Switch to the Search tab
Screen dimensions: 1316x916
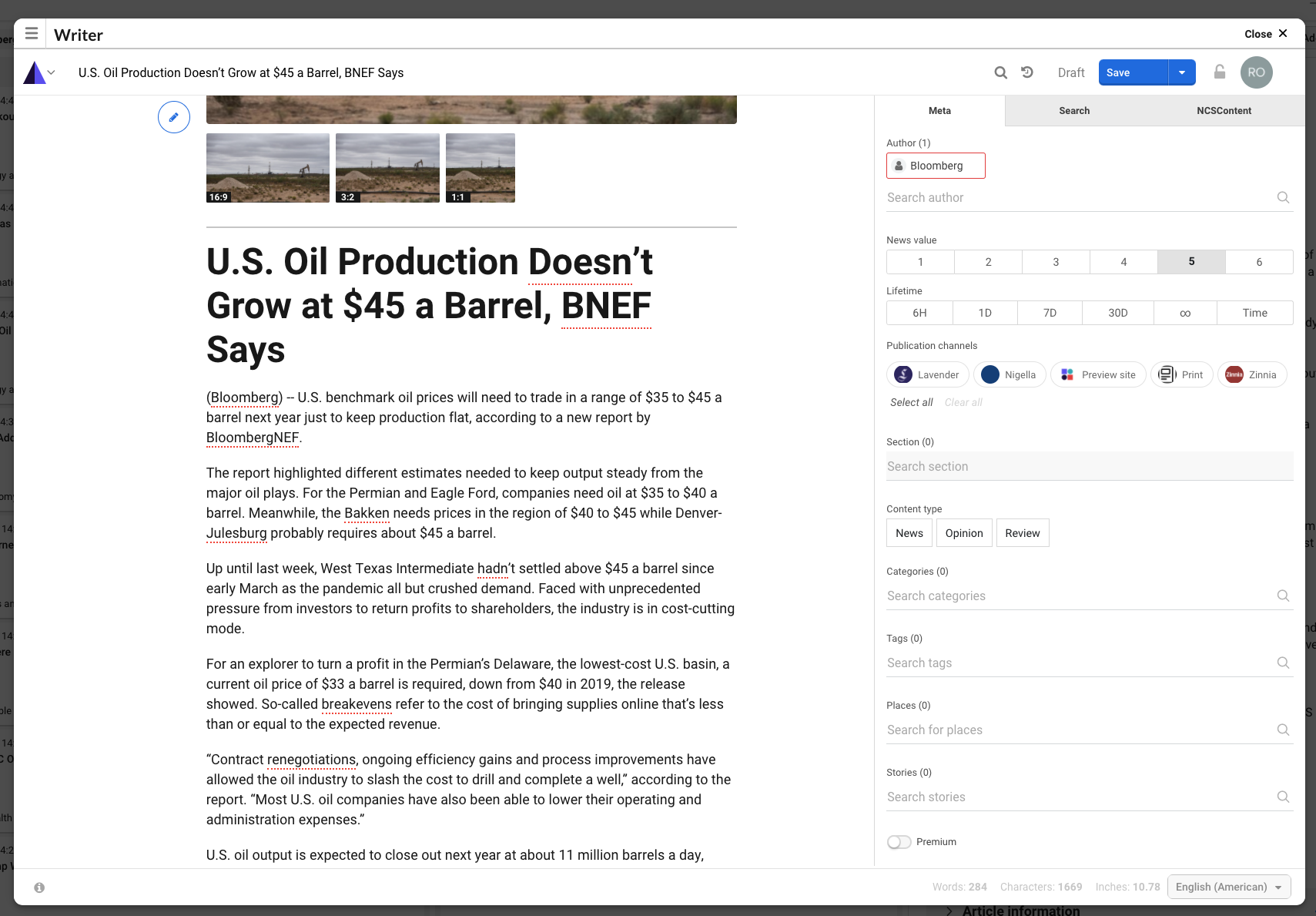pyautogui.click(x=1073, y=111)
